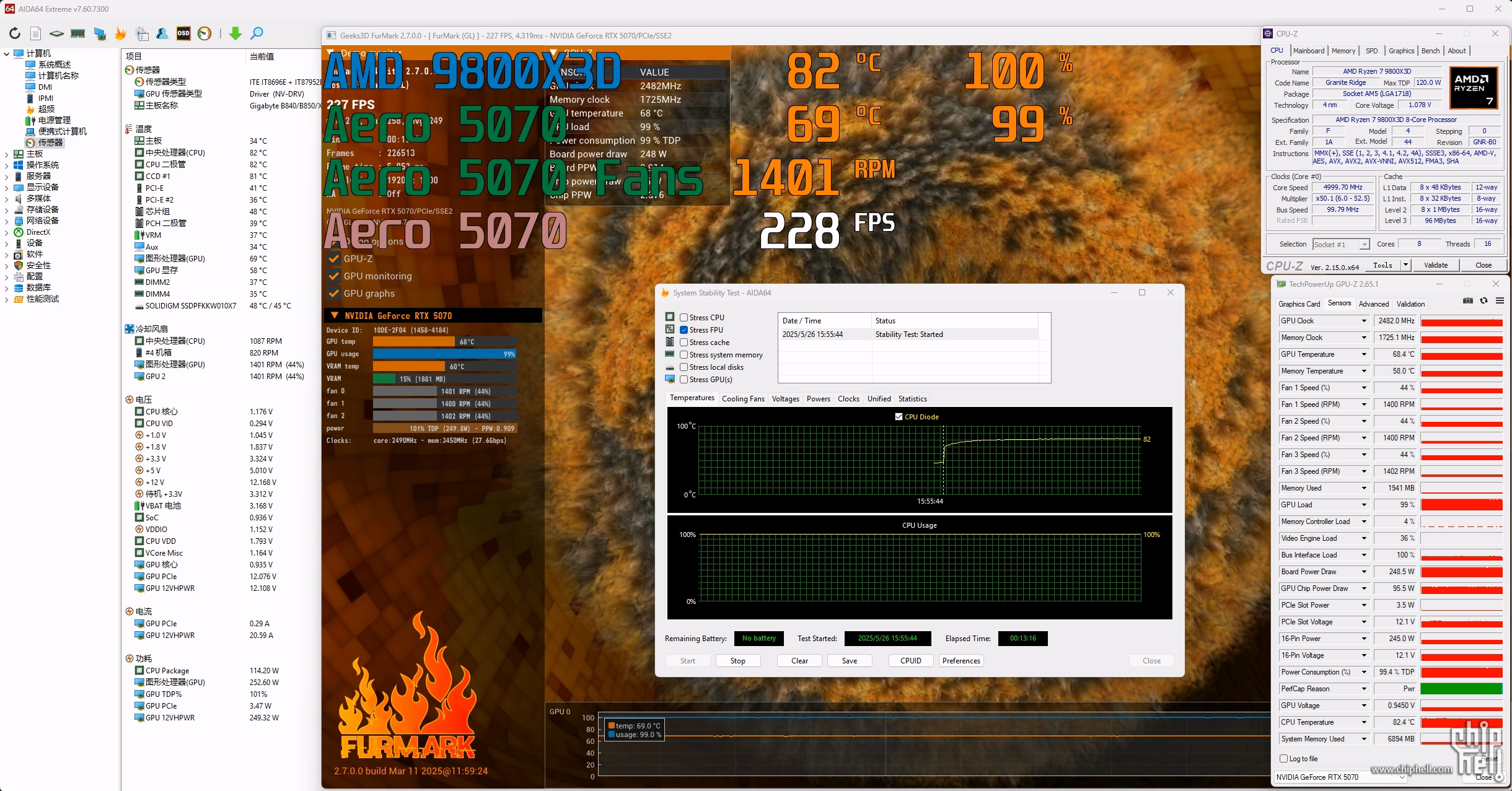Click the gear with checklist toolbar icon
This screenshot has width=1512, height=791.
point(142,33)
